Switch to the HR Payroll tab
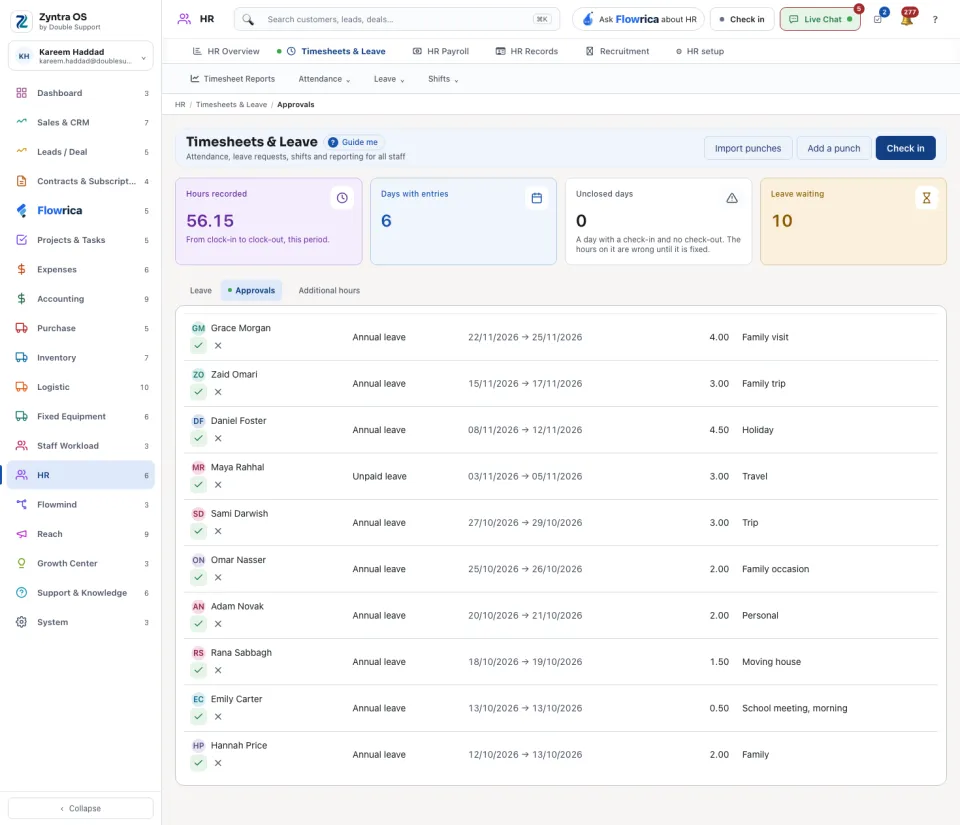960x825 pixels. 441,51
